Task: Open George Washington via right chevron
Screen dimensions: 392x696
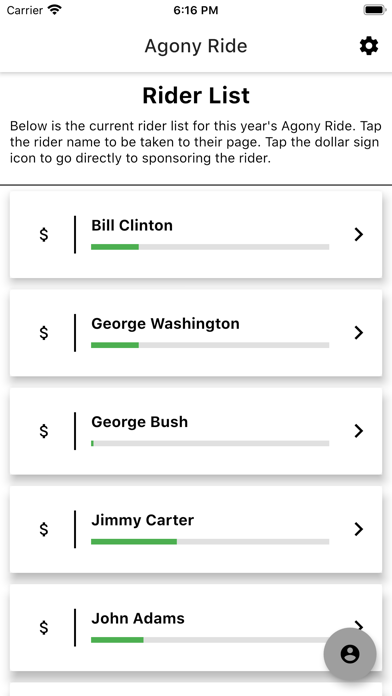Action: click(x=359, y=332)
